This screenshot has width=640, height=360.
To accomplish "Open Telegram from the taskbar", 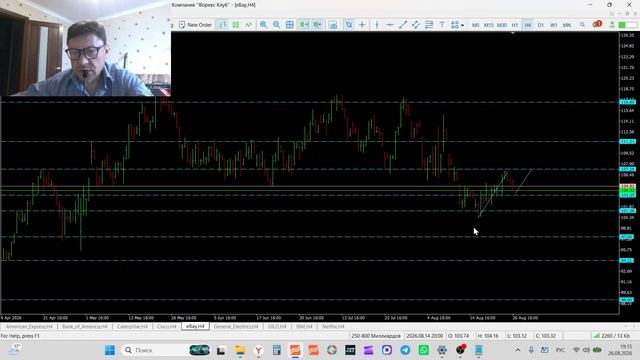I will click(405, 350).
